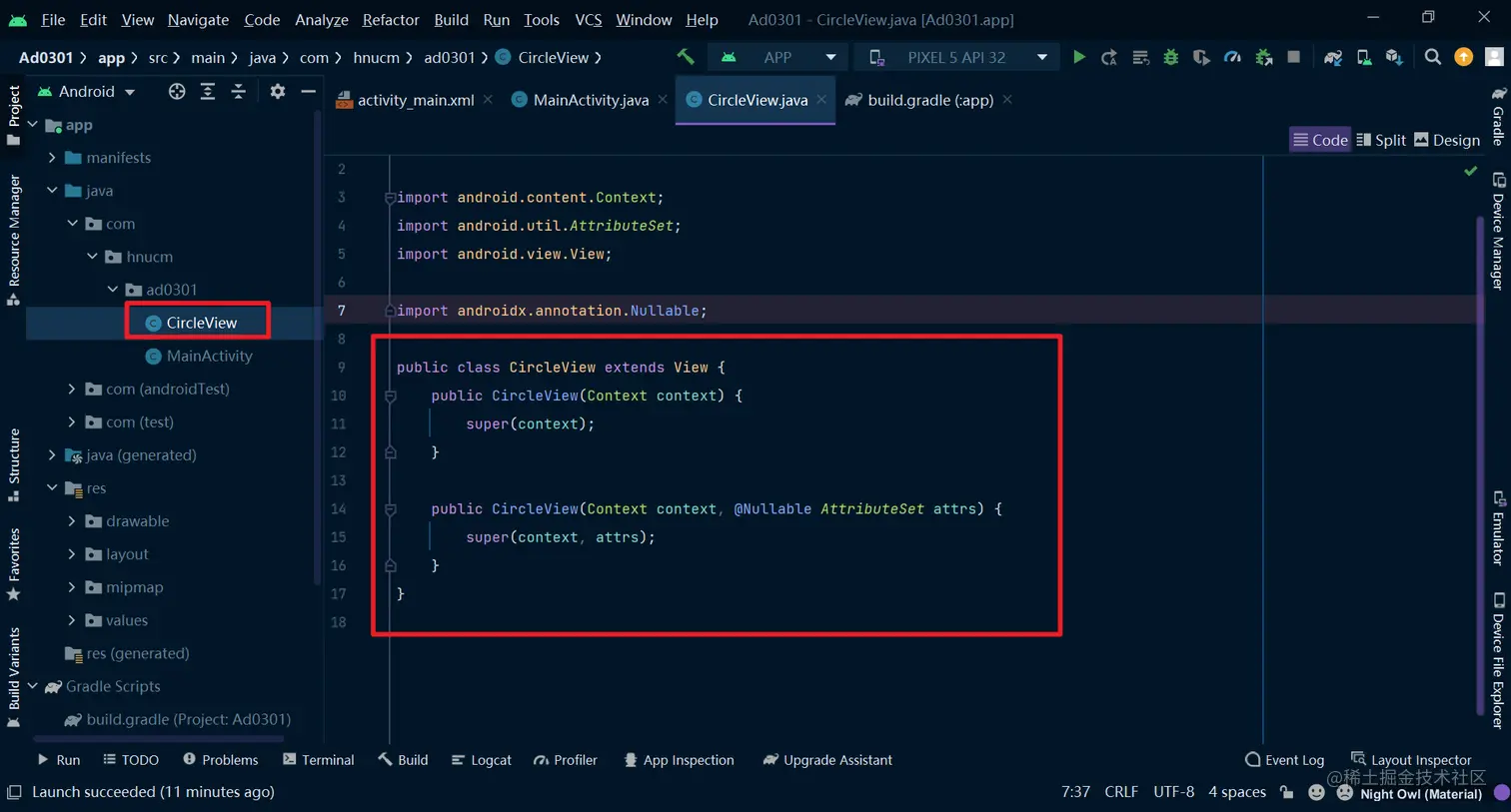Hide the Project panel with minus icon
Screen dimensions: 1511x812
[x=309, y=91]
